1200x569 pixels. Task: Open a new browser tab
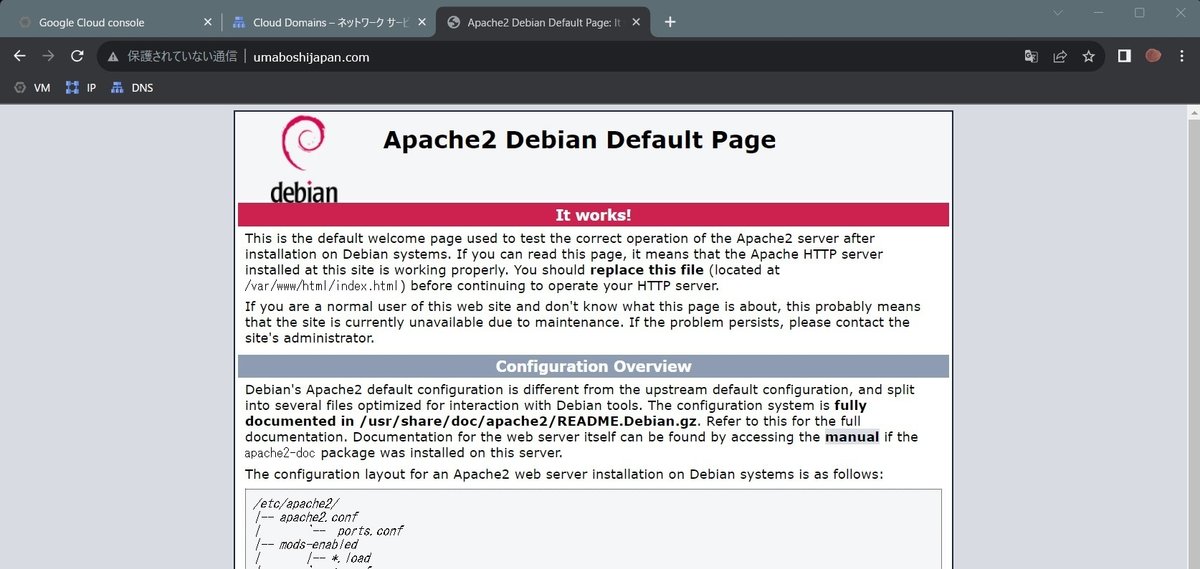(x=670, y=22)
